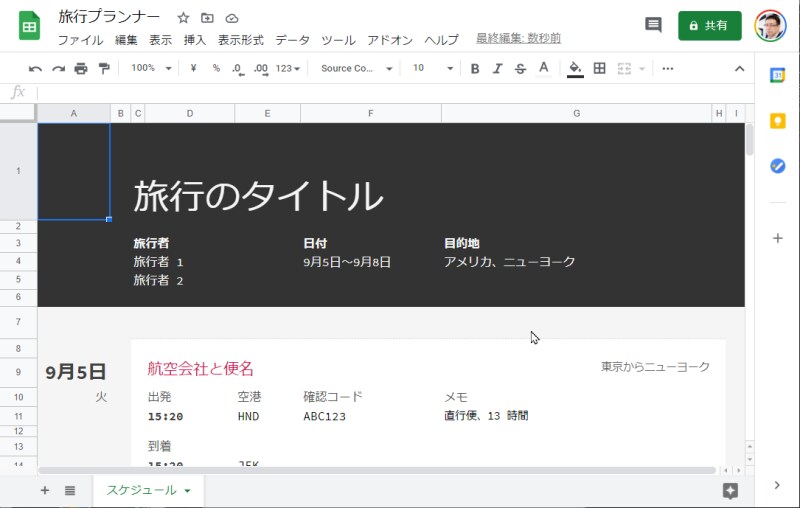The width and height of the screenshot is (800, 508).
Task: Click the green 共有 share button
Action: [x=709, y=26]
